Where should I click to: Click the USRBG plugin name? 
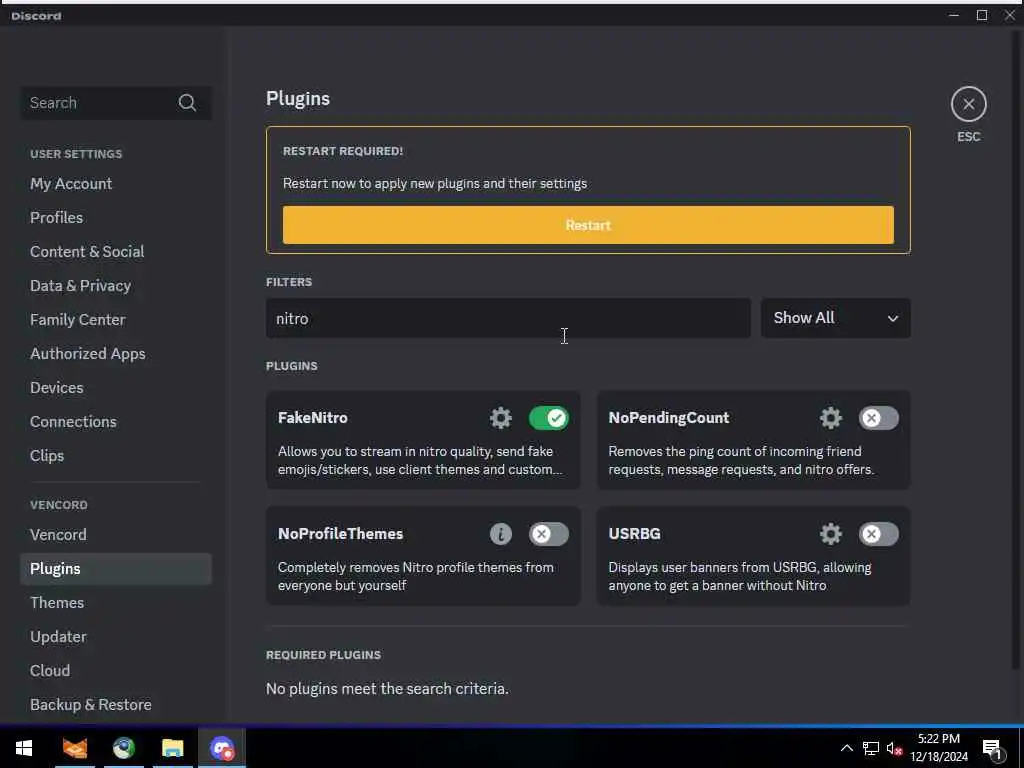click(634, 534)
